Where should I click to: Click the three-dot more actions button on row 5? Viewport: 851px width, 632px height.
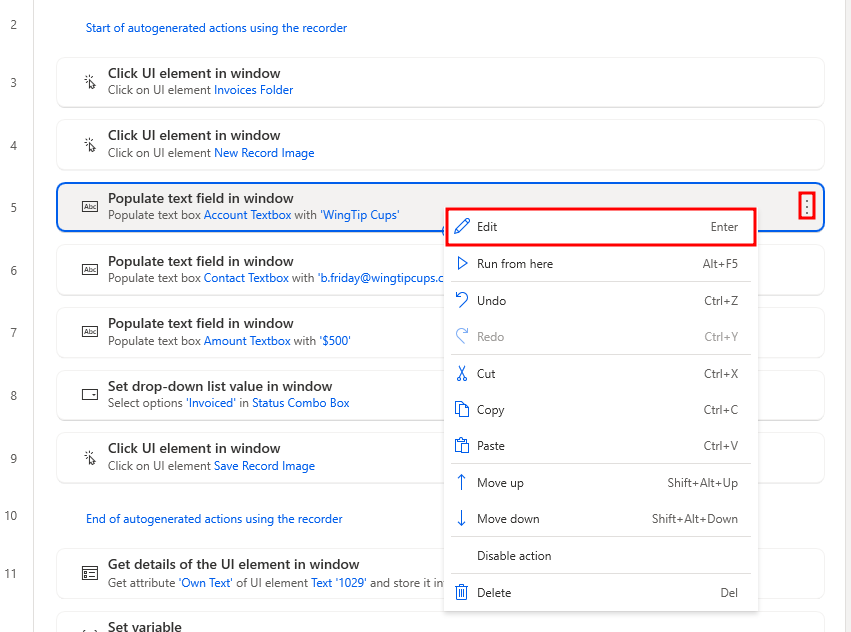807,206
